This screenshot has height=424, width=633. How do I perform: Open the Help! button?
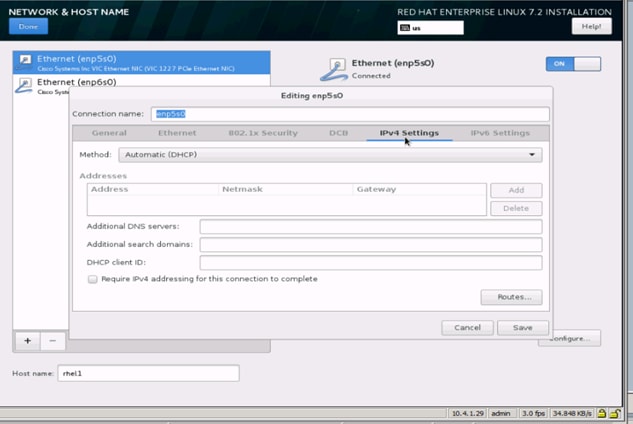pyautogui.click(x=591, y=27)
